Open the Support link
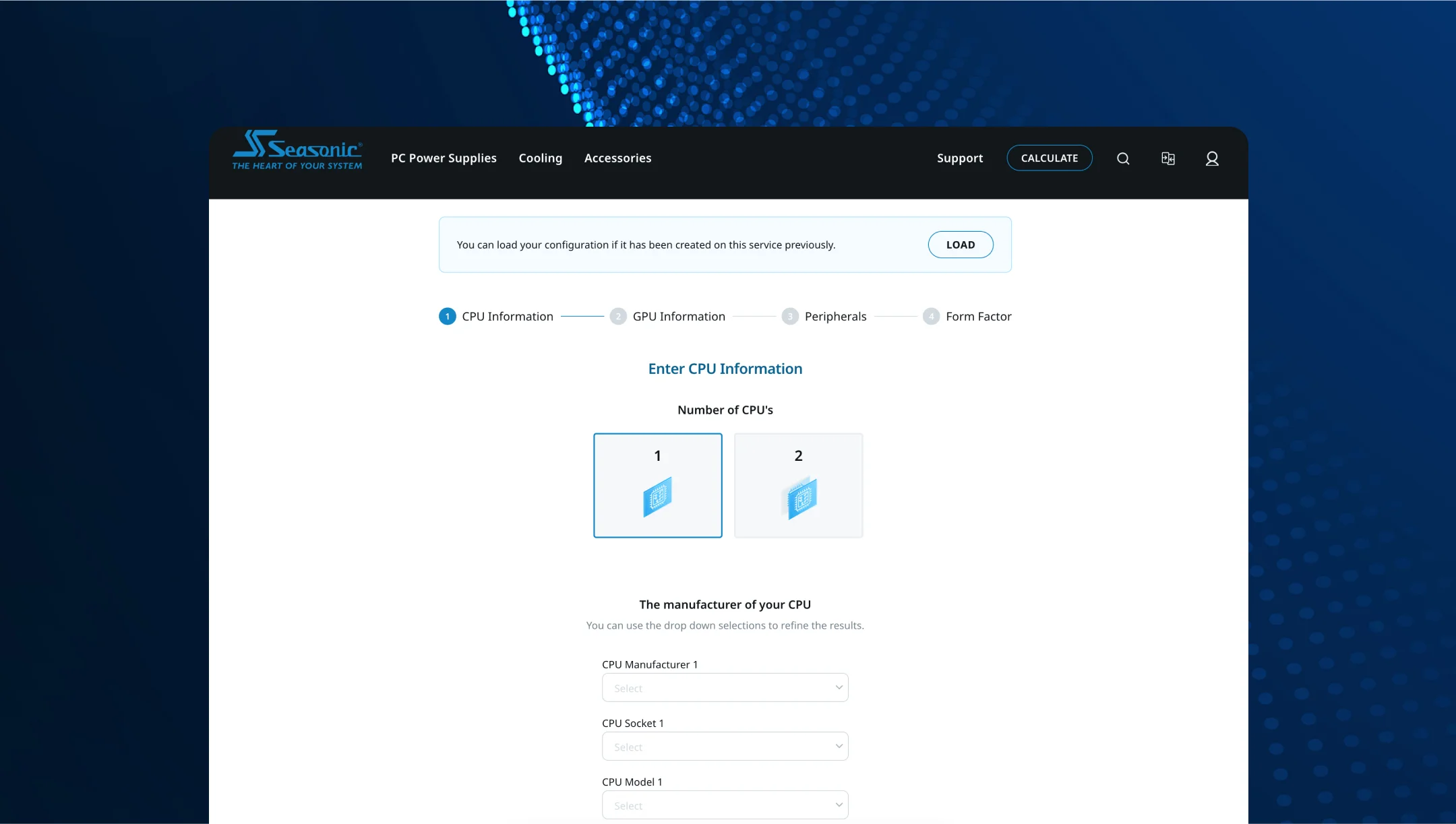 (x=959, y=158)
